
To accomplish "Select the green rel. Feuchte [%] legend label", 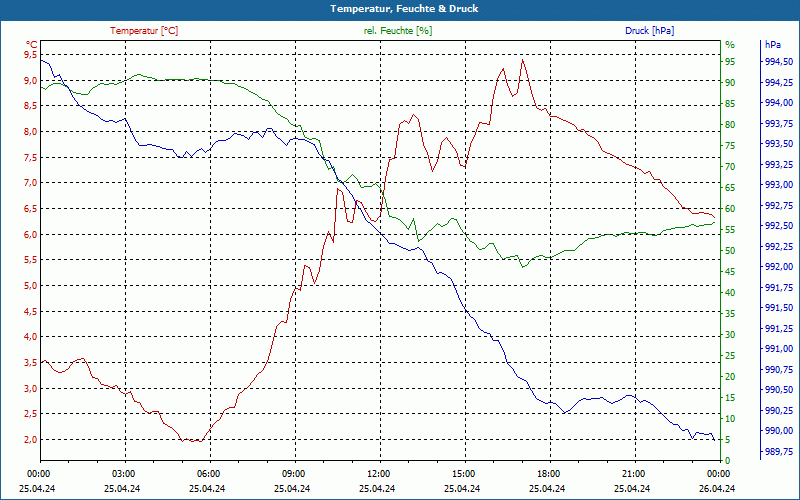I will (398, 31).
